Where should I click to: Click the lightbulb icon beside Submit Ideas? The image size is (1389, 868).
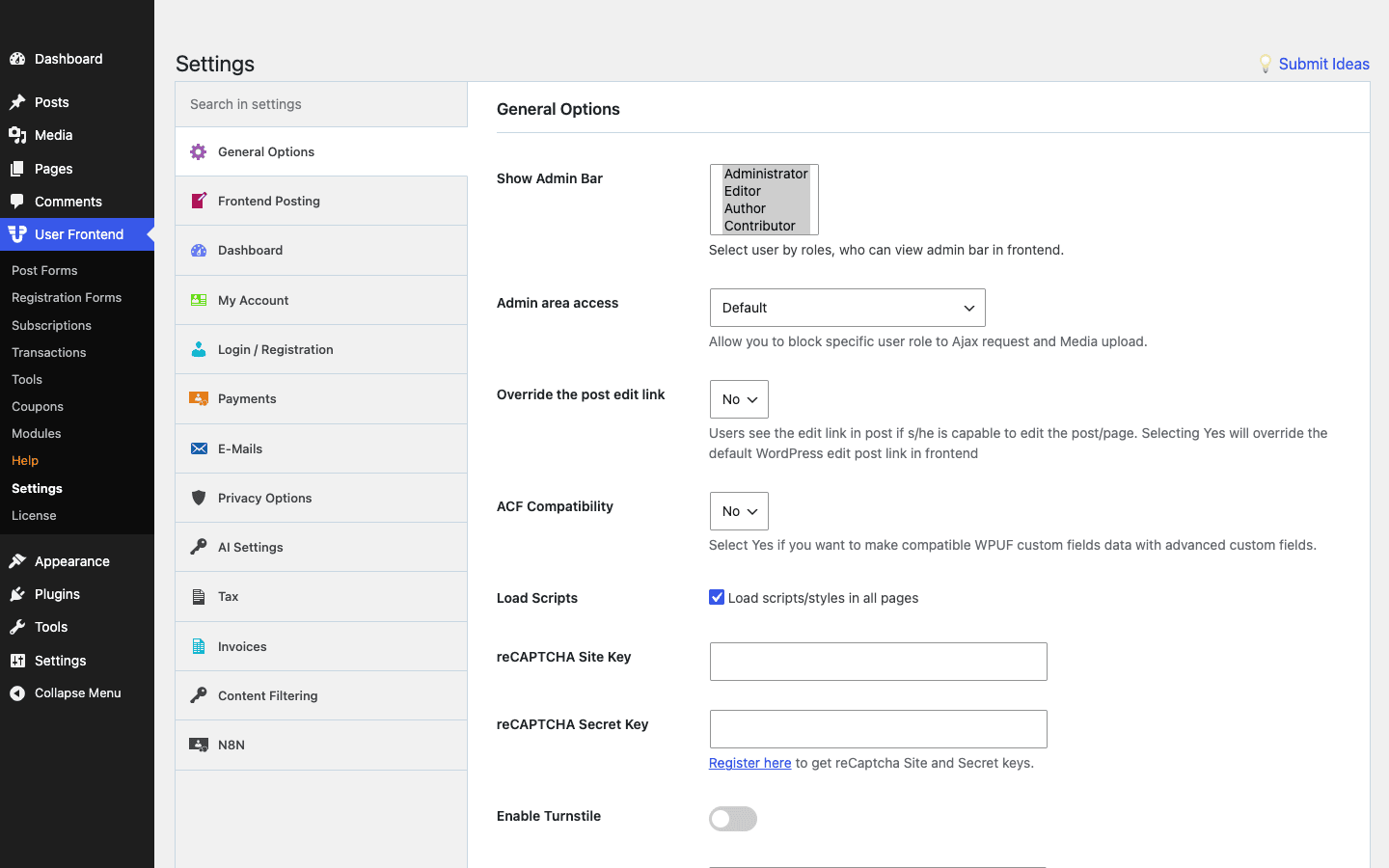(1266, 64)
